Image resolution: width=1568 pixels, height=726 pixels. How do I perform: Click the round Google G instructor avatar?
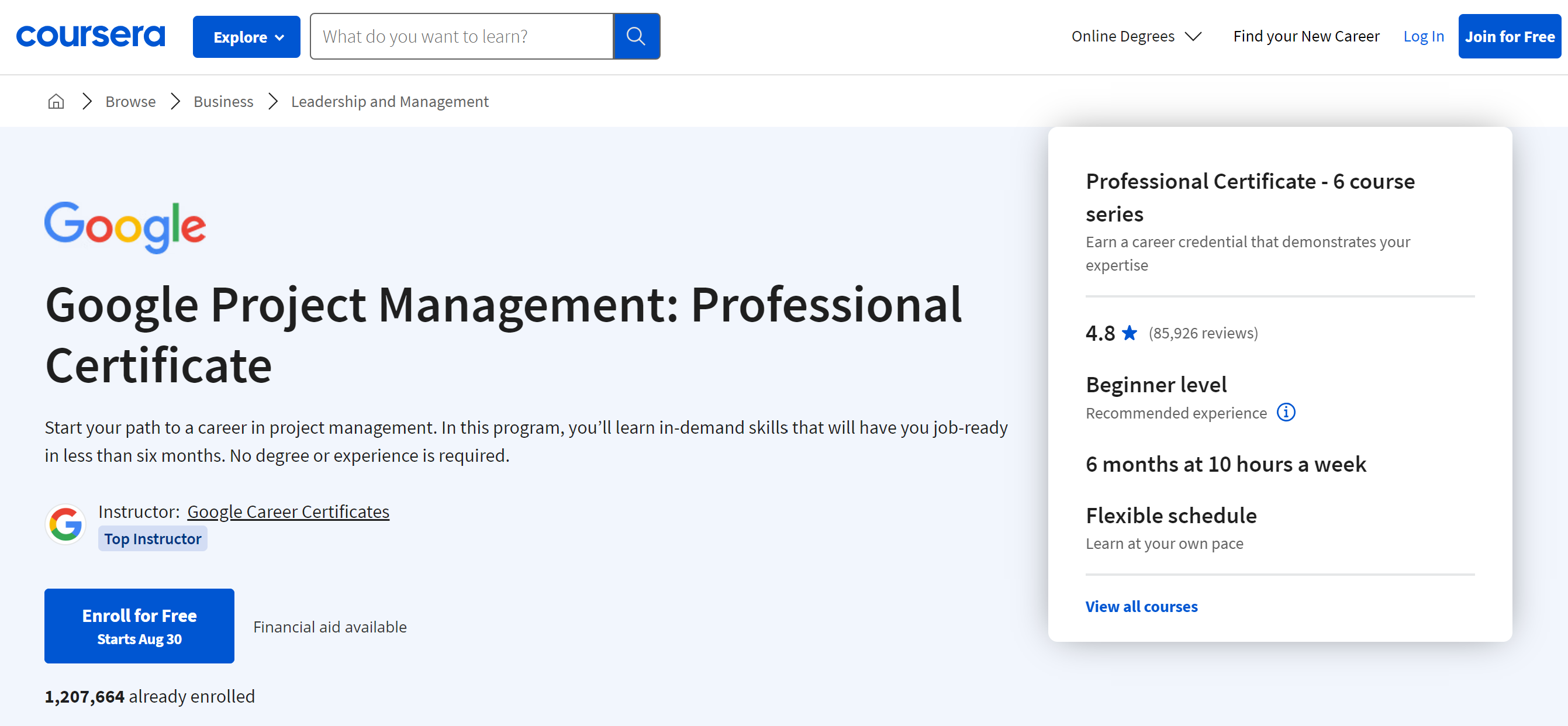65,523
